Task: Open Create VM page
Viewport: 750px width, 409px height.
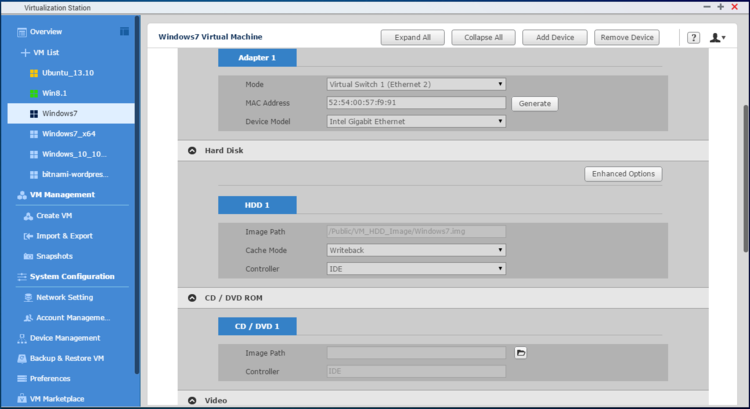Action: coord(54,216)
